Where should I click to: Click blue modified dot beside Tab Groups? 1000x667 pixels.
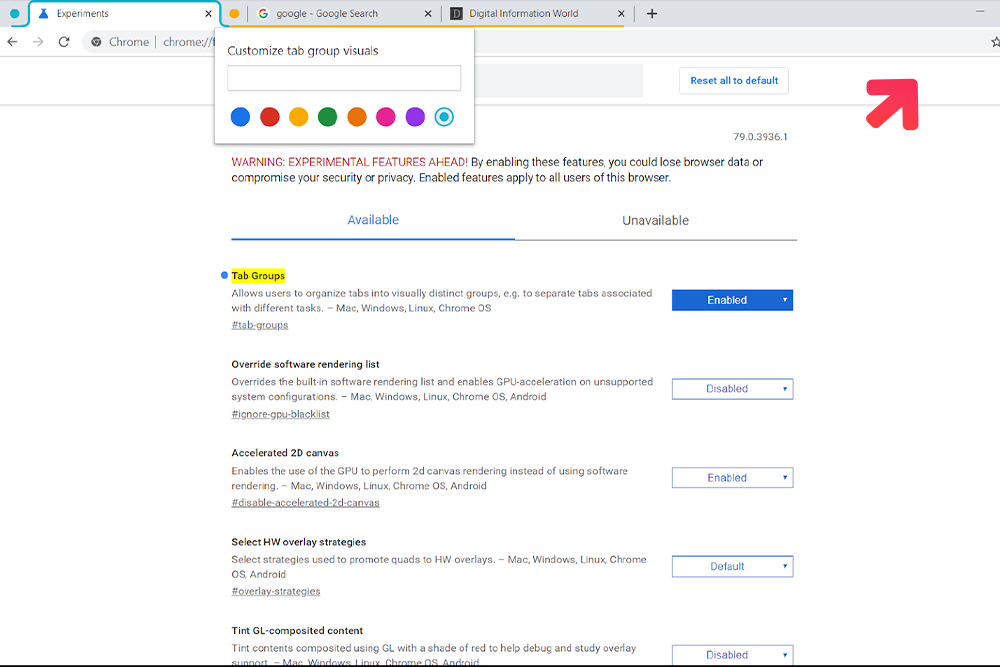pos(224,275)
